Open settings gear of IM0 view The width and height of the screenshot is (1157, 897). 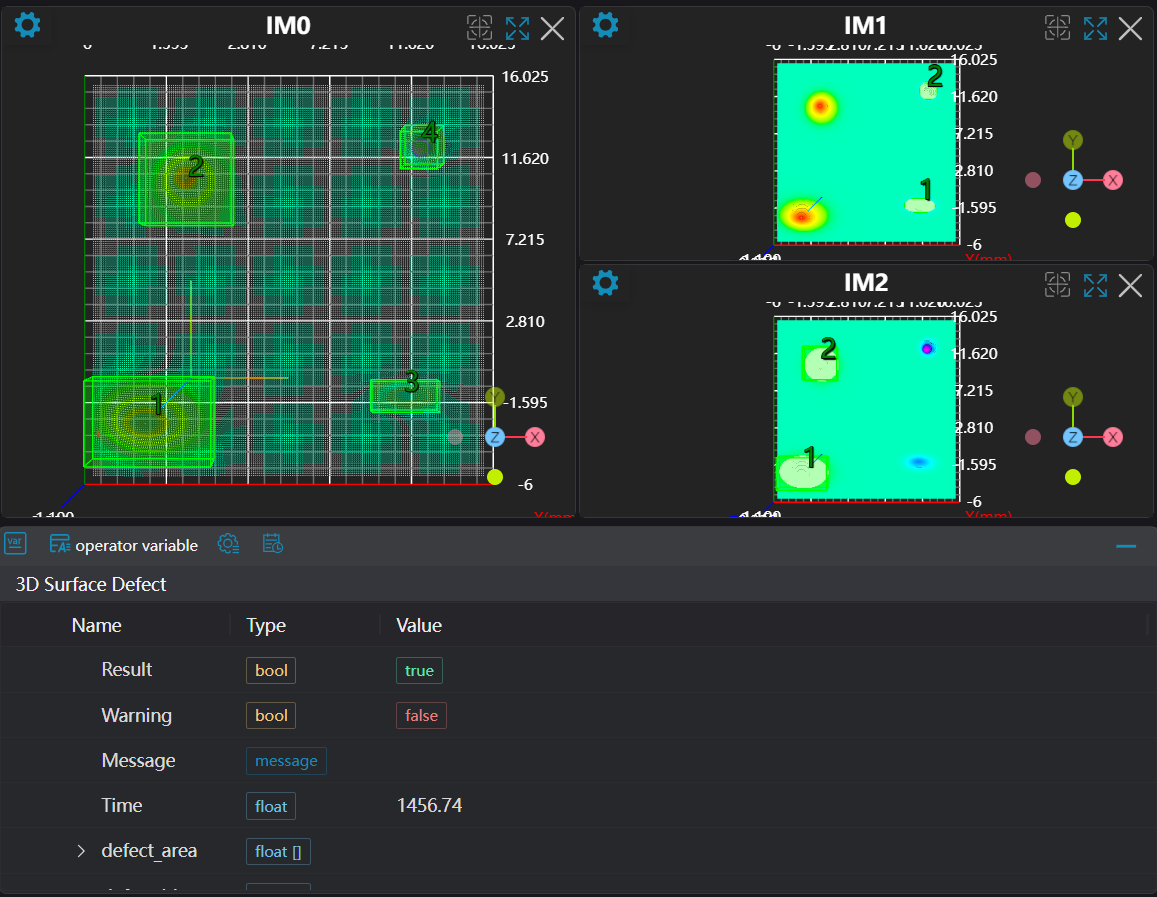tap(28, 25)
